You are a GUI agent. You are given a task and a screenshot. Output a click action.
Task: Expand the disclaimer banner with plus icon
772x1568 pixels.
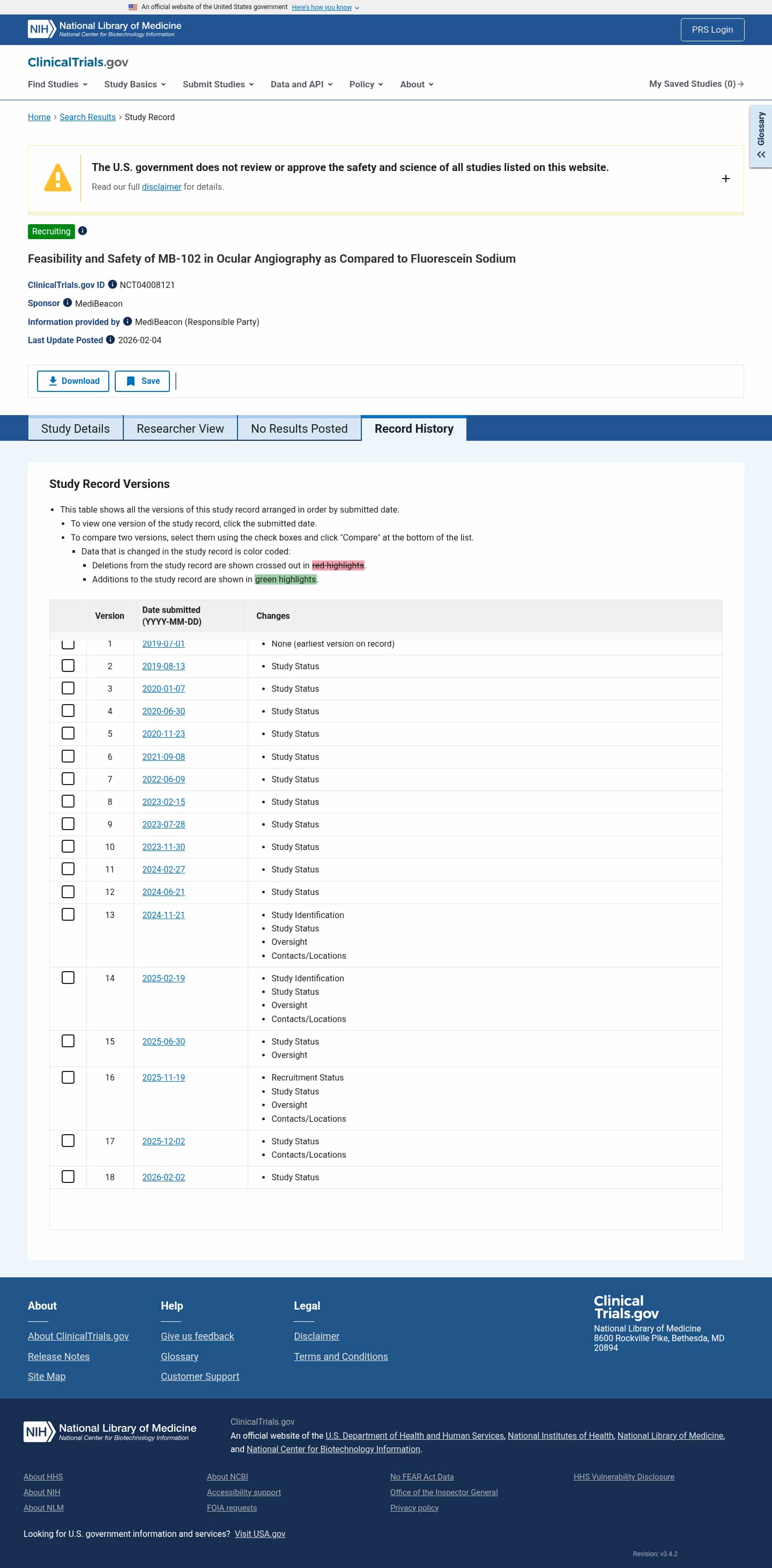click(x=725, y=179)
